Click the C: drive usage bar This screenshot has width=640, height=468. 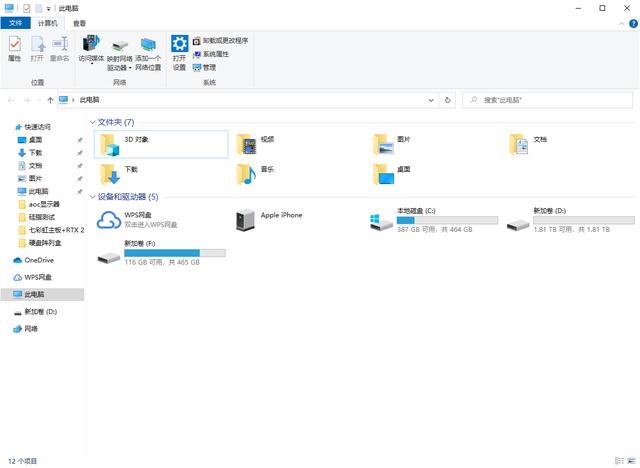pyautogui.click(x=447, y=220)
